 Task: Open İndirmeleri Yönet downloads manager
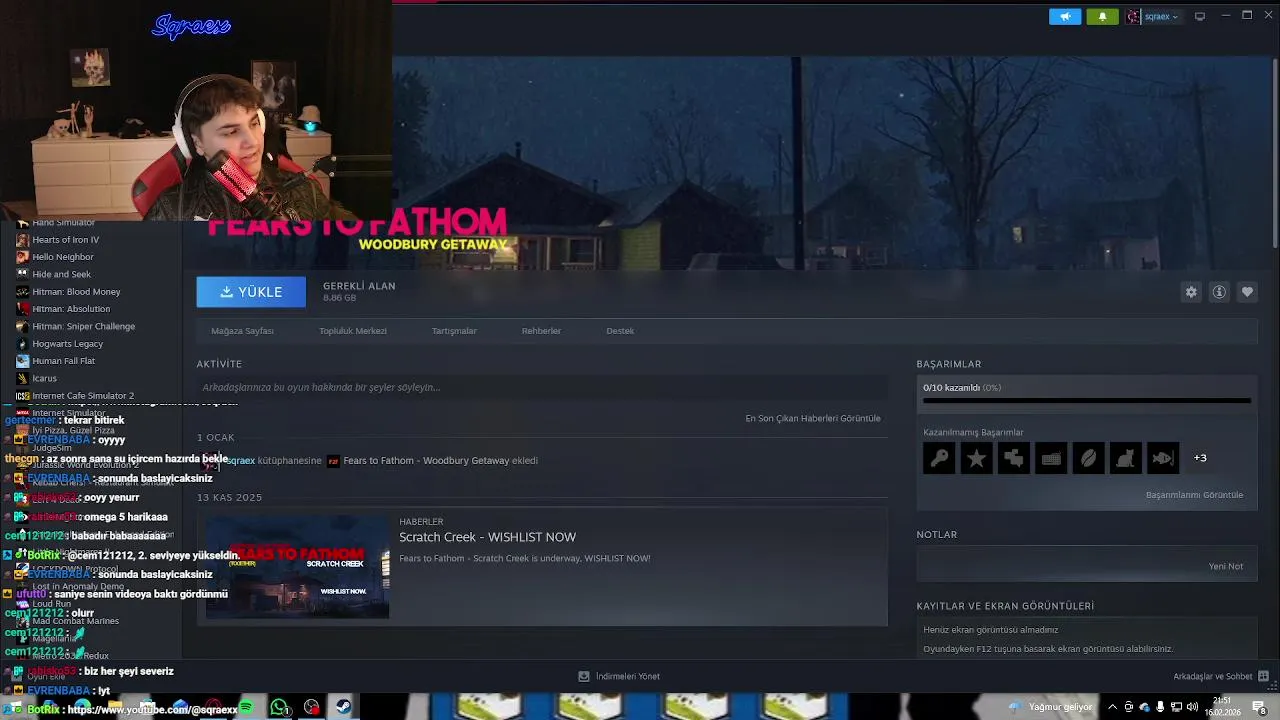click(x=619, y=676)
